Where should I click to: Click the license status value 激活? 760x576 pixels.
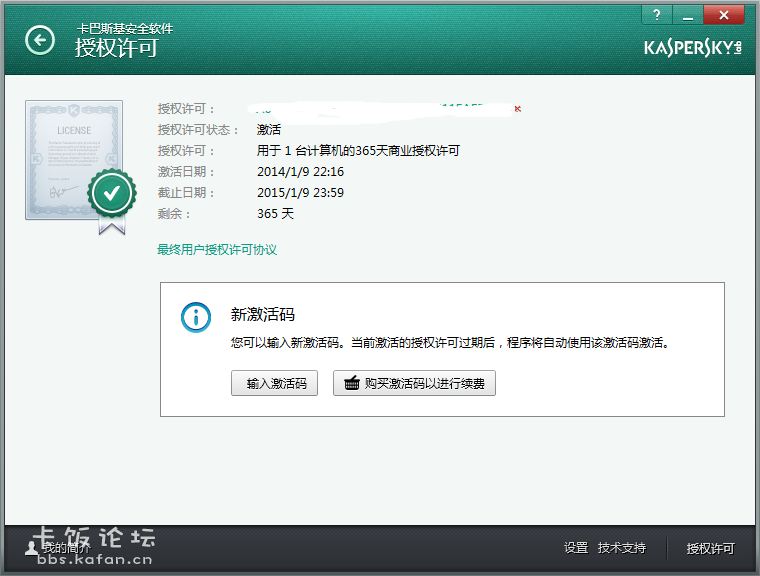click(269, 129)
